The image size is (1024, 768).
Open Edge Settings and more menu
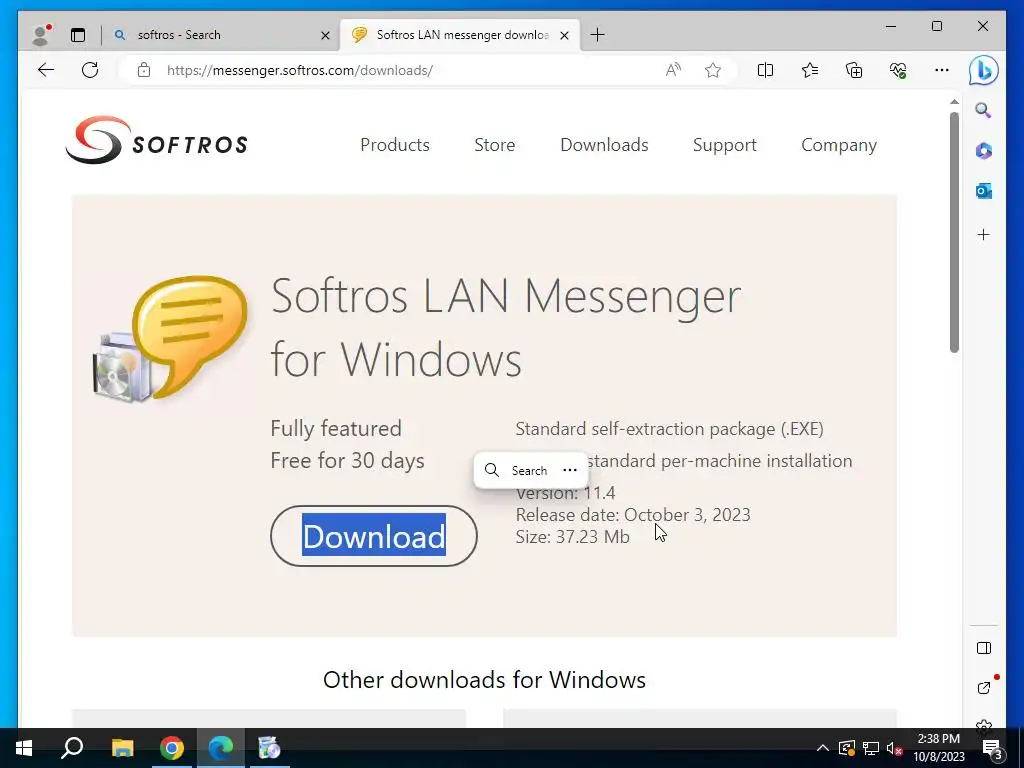pos(942,70)
